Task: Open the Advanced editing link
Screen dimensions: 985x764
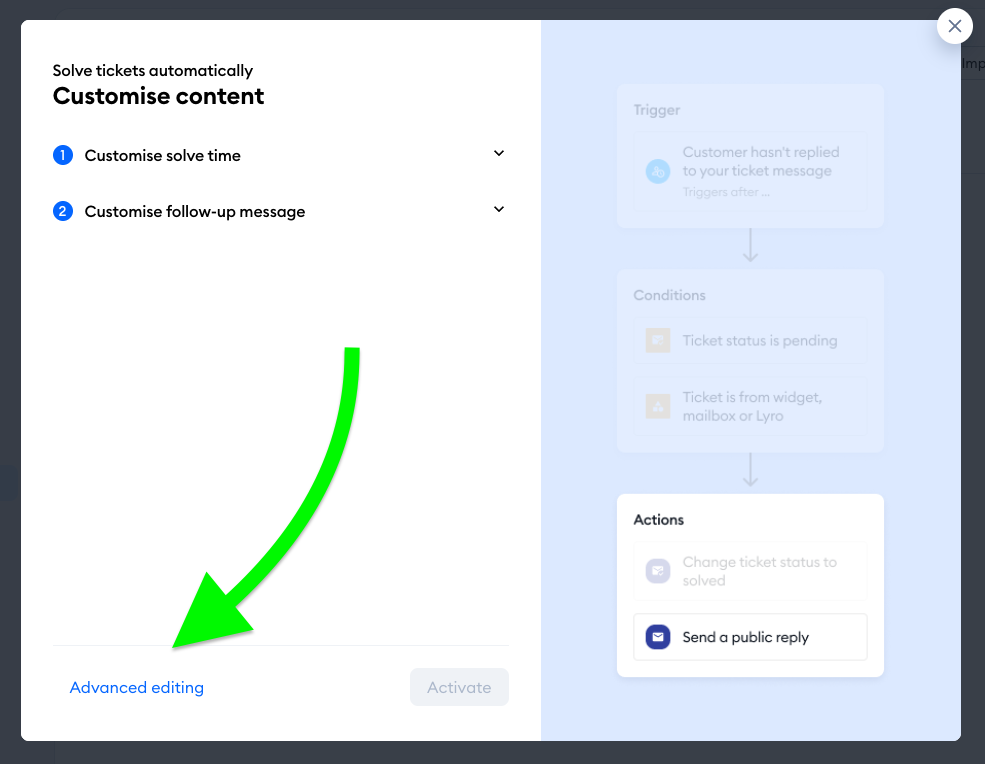Action: click(x=137, y=687)
